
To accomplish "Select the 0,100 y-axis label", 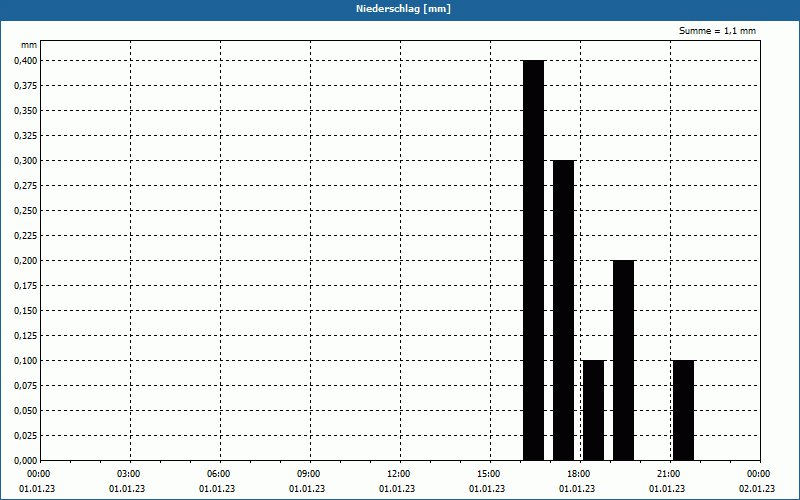I will pos(26,361).
